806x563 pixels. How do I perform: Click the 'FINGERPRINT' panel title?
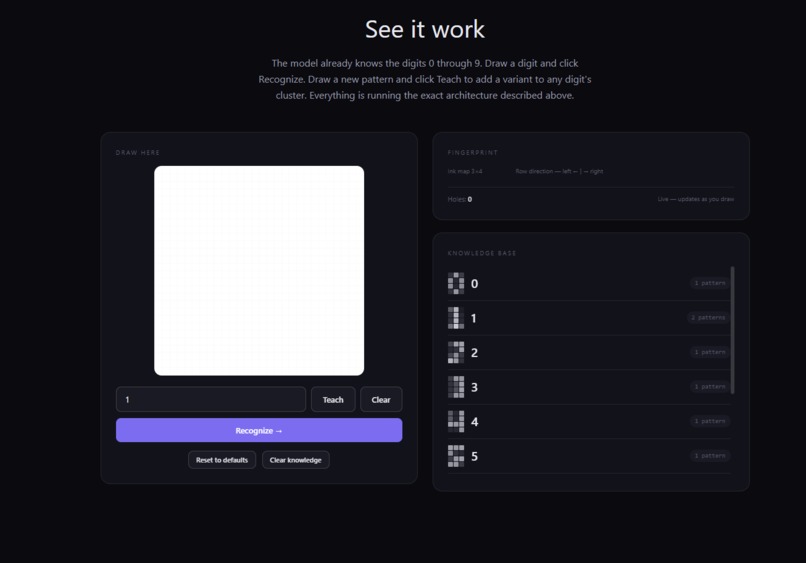[472, 153]
